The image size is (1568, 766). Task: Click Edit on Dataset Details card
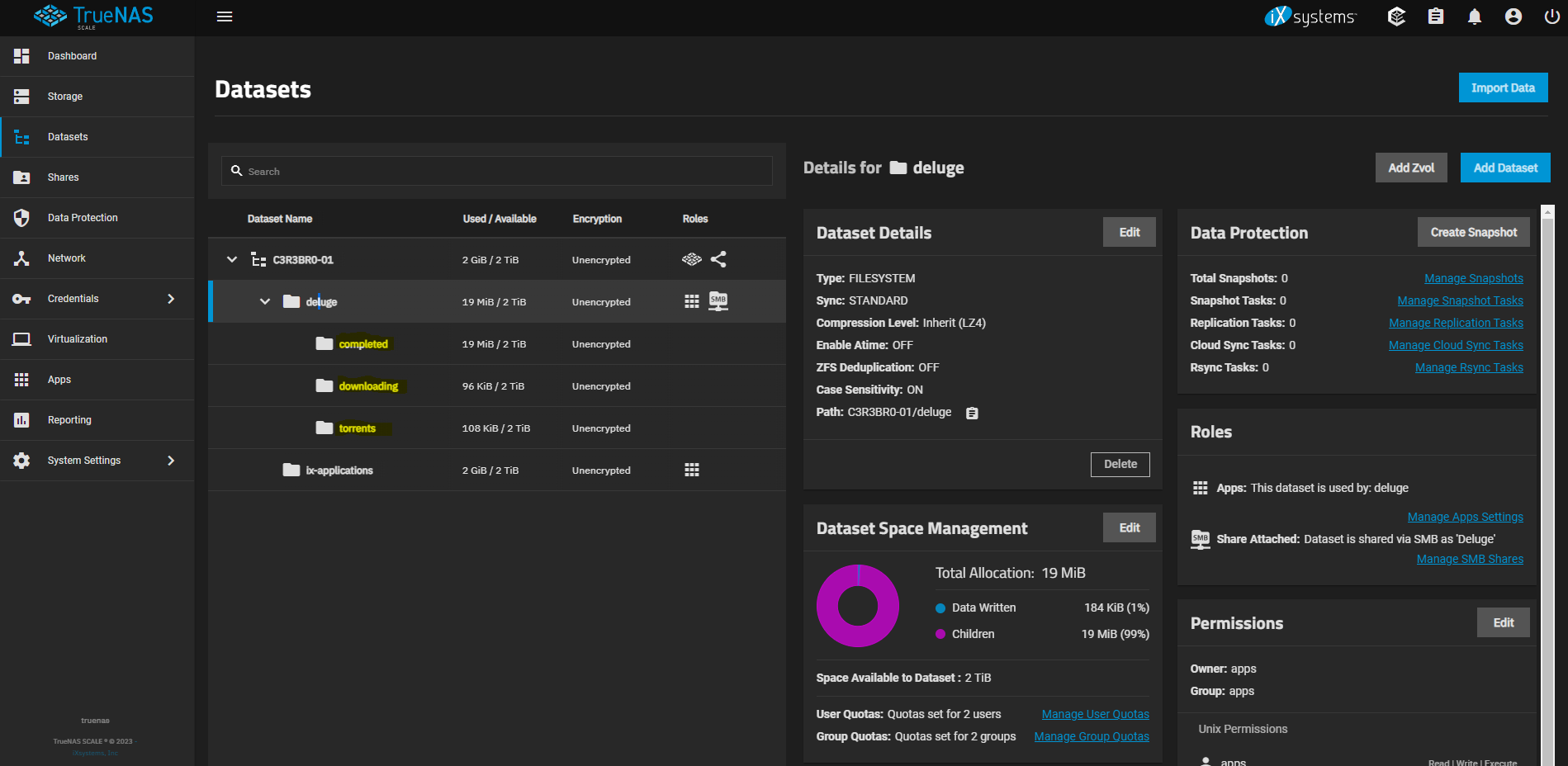1130,232
